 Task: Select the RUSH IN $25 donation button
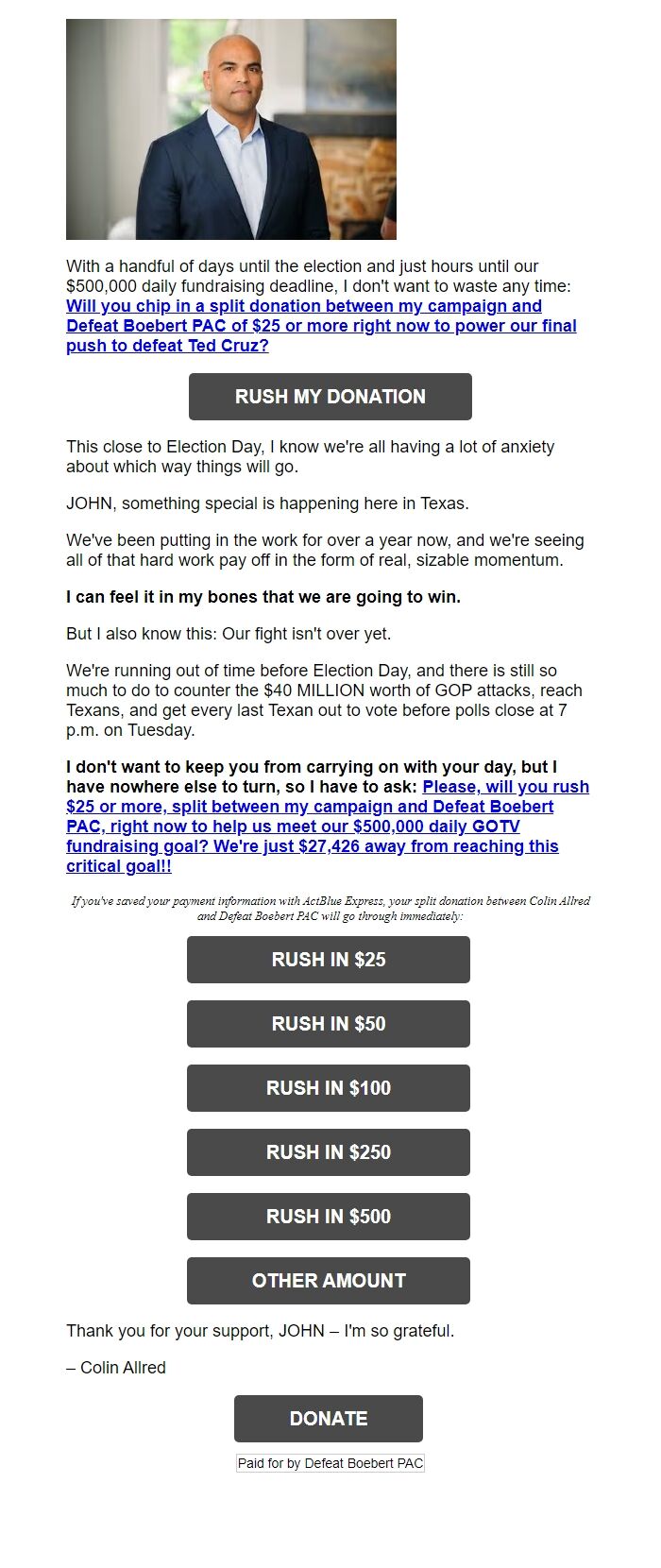tap(329, 959)
